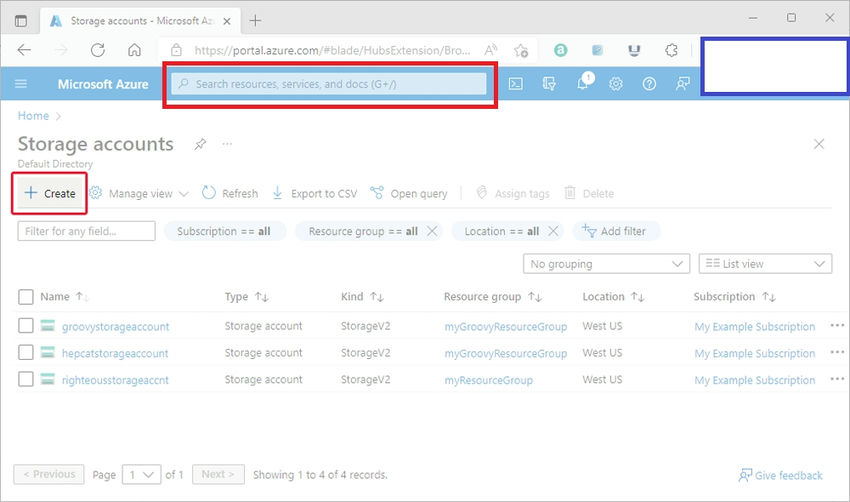This screenshot has width=850, height=502.
Task: Open the righteousstorageaccnt link
Action: pos(115,380)
